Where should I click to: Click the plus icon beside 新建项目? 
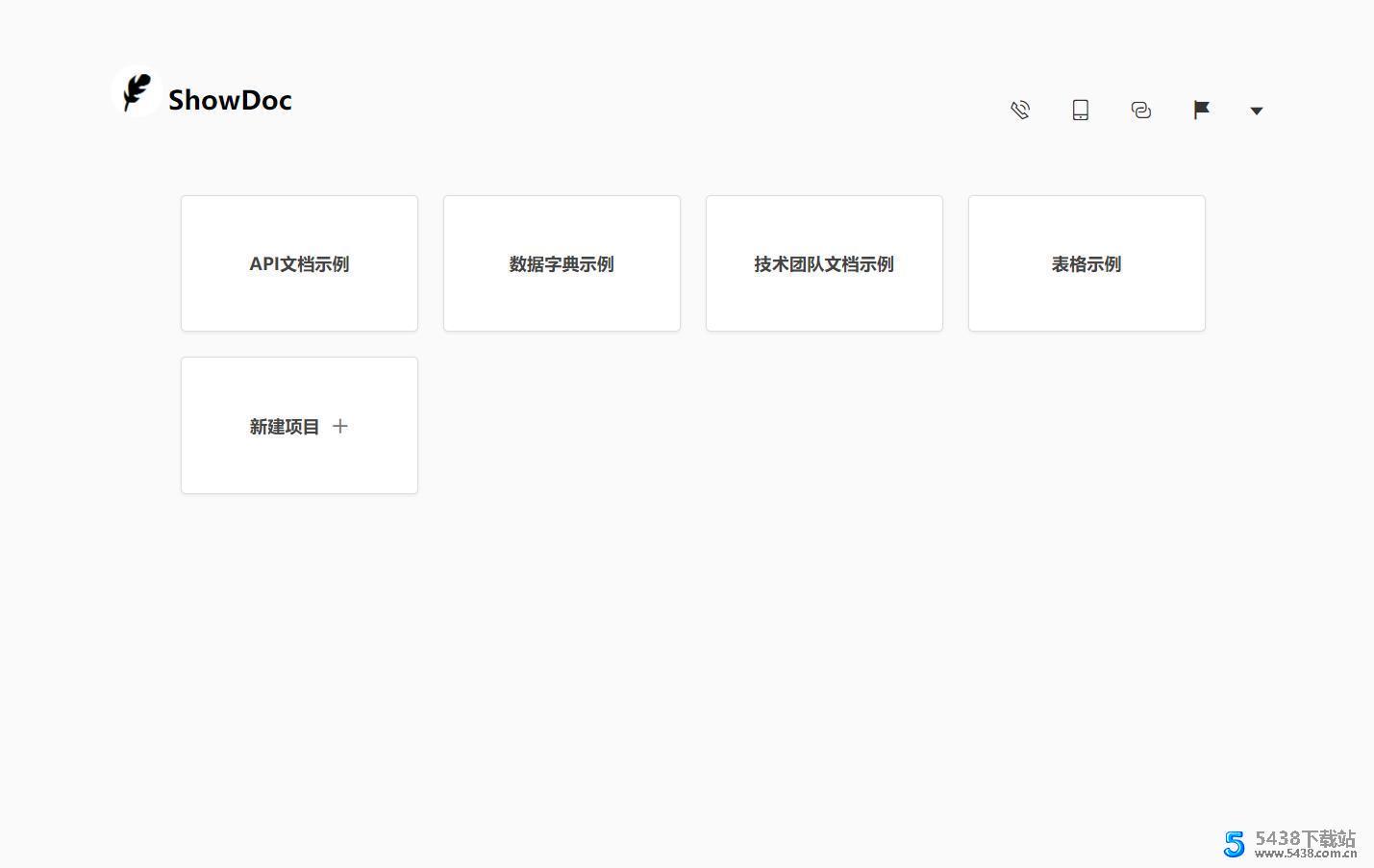coord(340,426)
